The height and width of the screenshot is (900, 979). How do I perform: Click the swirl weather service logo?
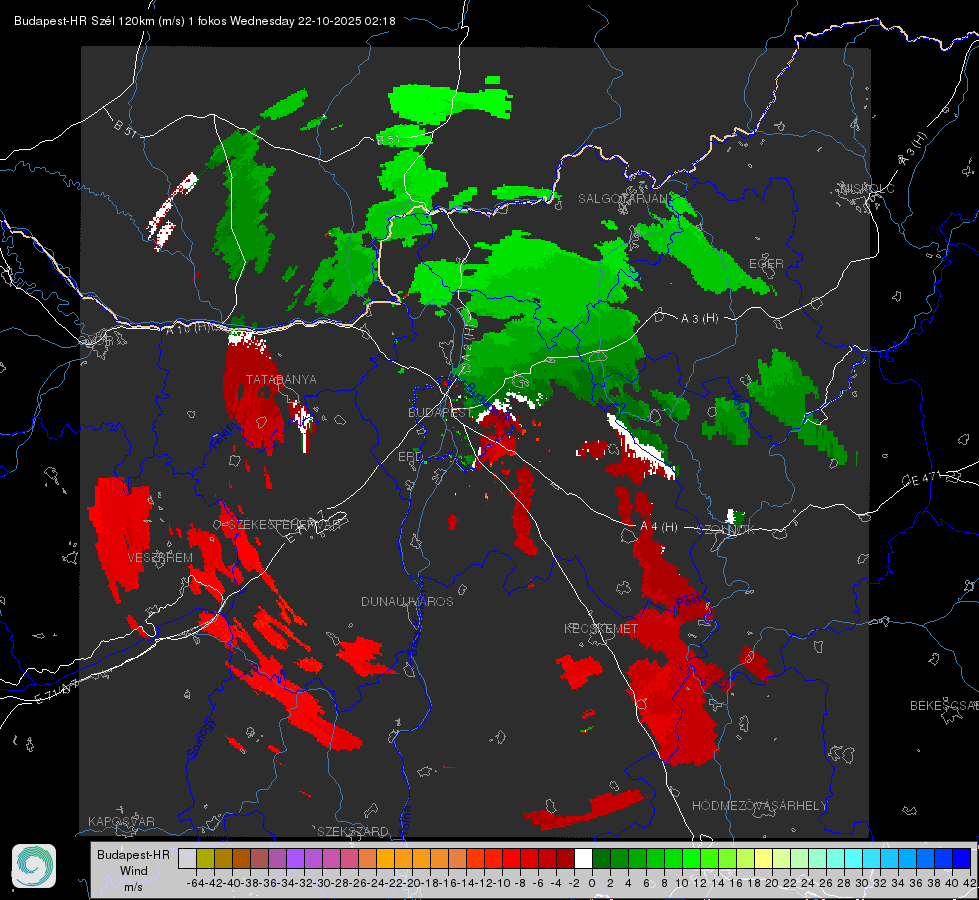(x=34, y=866)
